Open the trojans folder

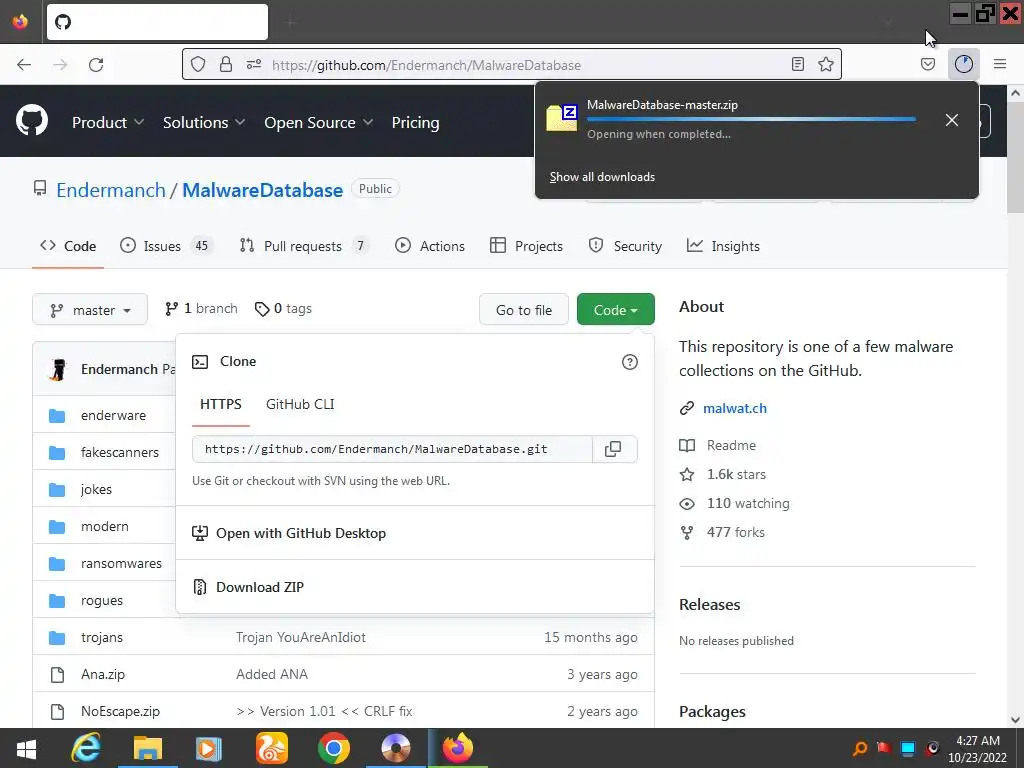(x=102, y=637)
